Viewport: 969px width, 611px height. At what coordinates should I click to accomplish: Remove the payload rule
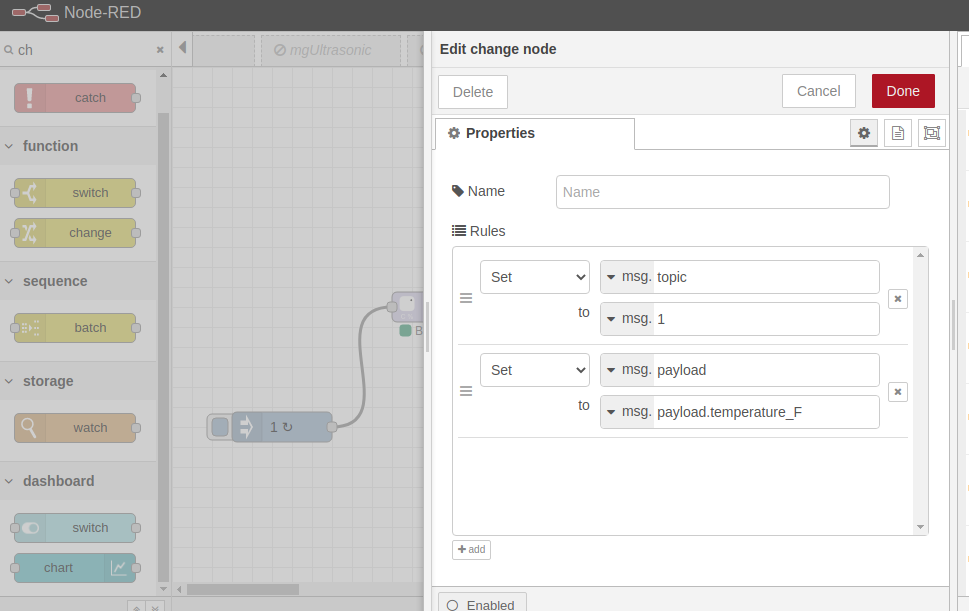[x=898, y=392]
